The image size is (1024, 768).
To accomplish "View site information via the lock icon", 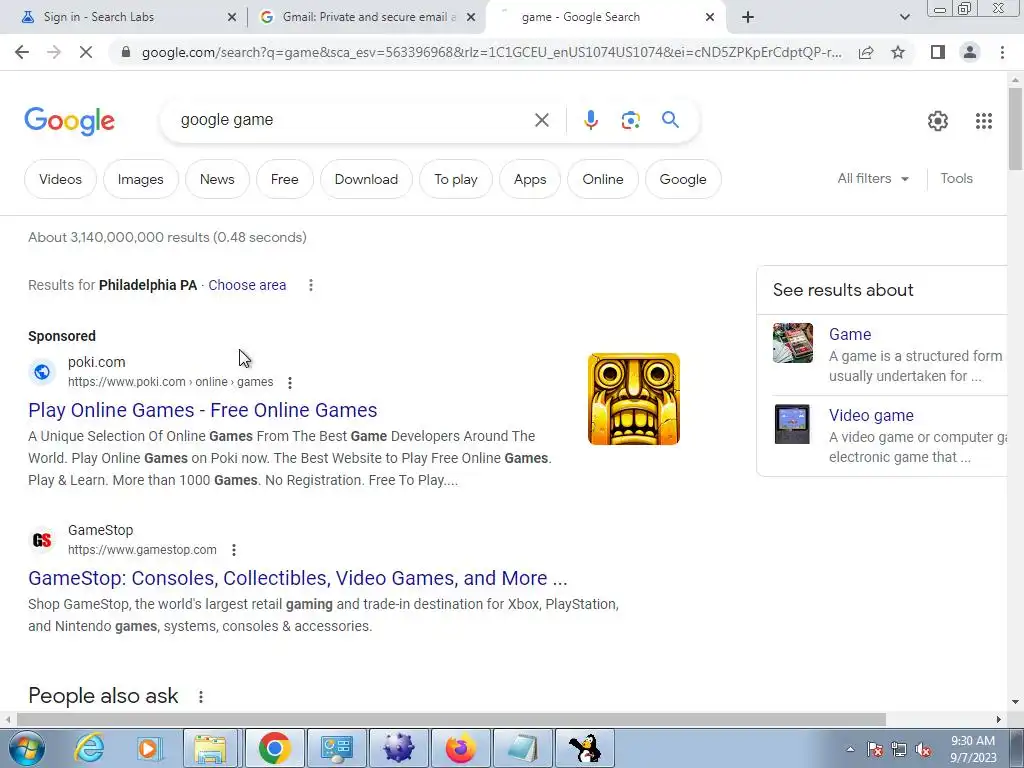I will [x=126, y=52].
